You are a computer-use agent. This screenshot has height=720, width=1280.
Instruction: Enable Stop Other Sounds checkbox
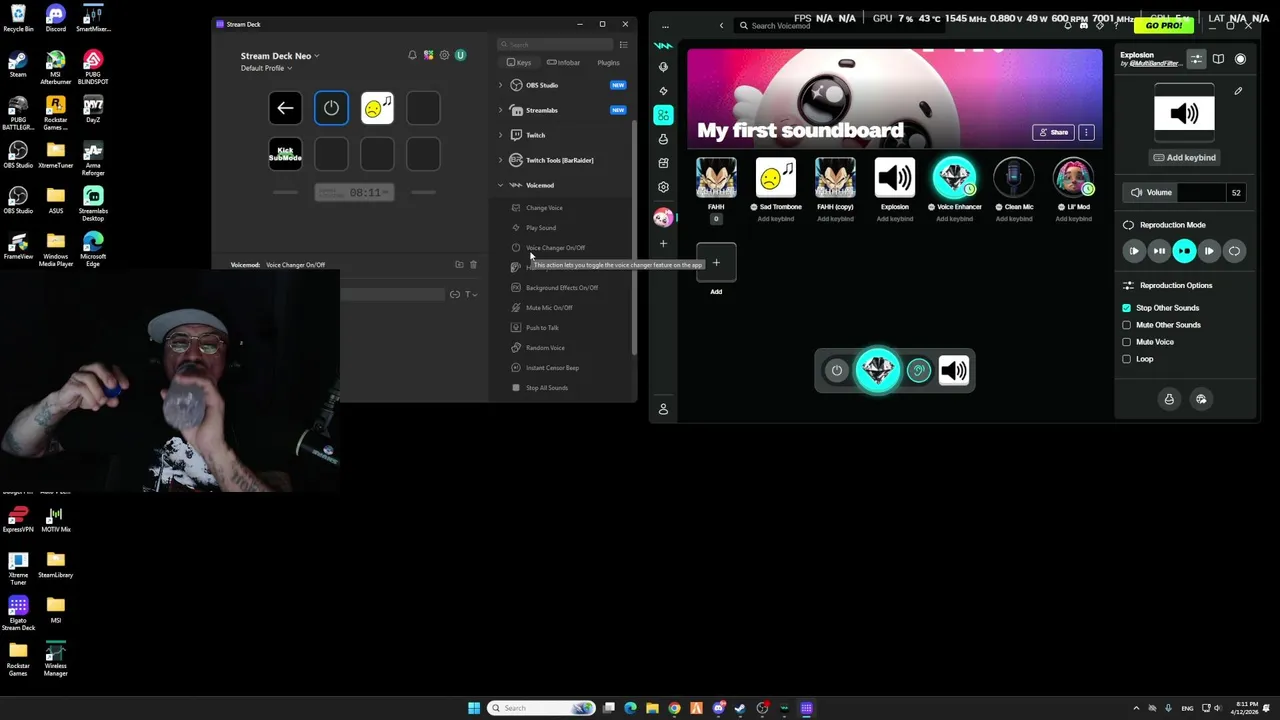pyautogui.click(x=1127, y=308)
